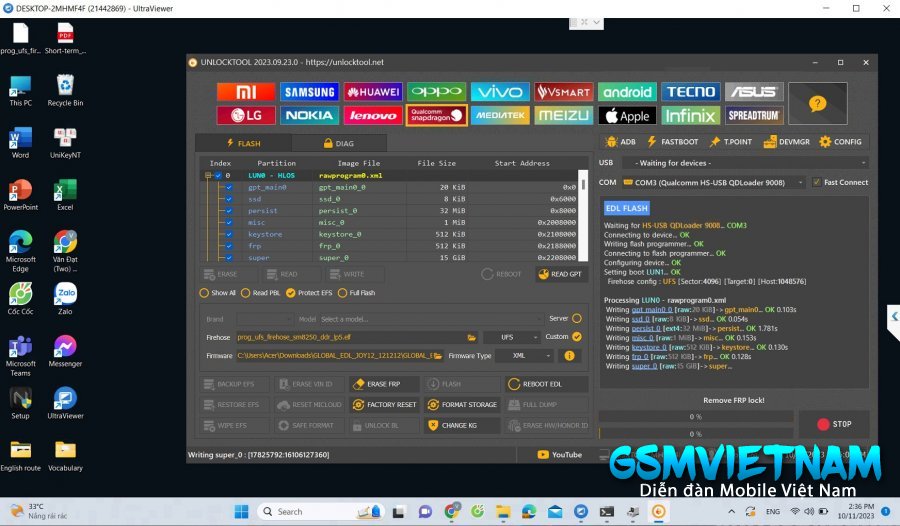Image resolution: width=900 pixels, height=526 pixels.
Task: Open the Firmware Type XML dropdown
Action: (524, 356)
